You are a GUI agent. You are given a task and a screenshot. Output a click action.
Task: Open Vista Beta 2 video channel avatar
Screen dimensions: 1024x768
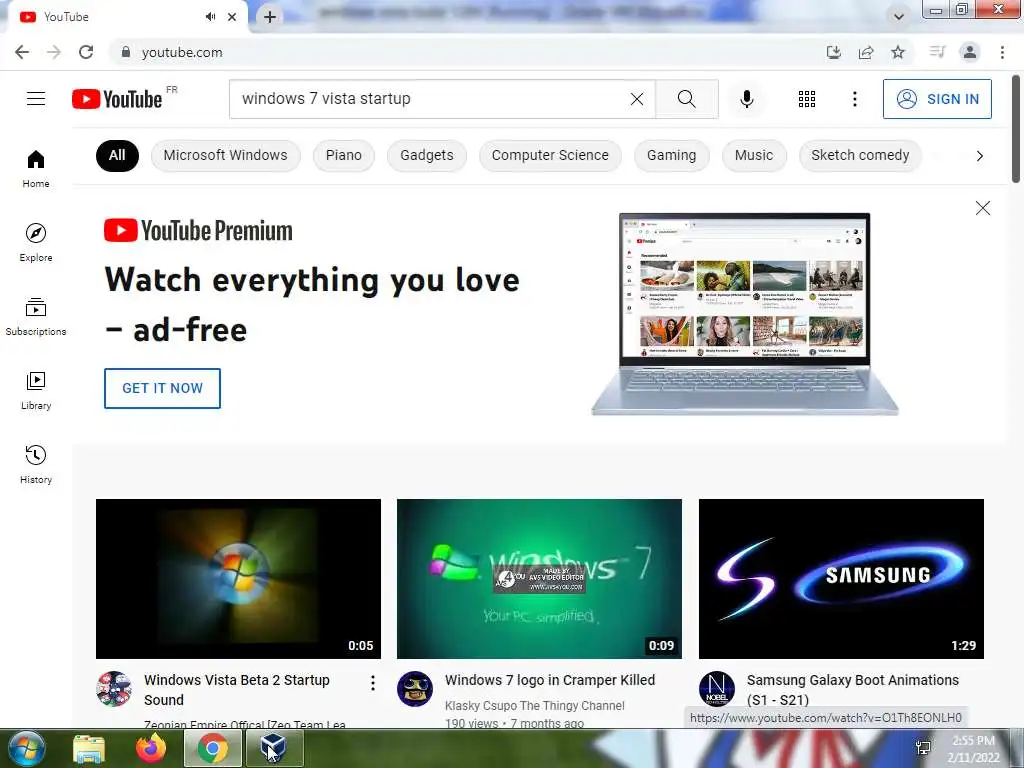[x=114, y=689]
